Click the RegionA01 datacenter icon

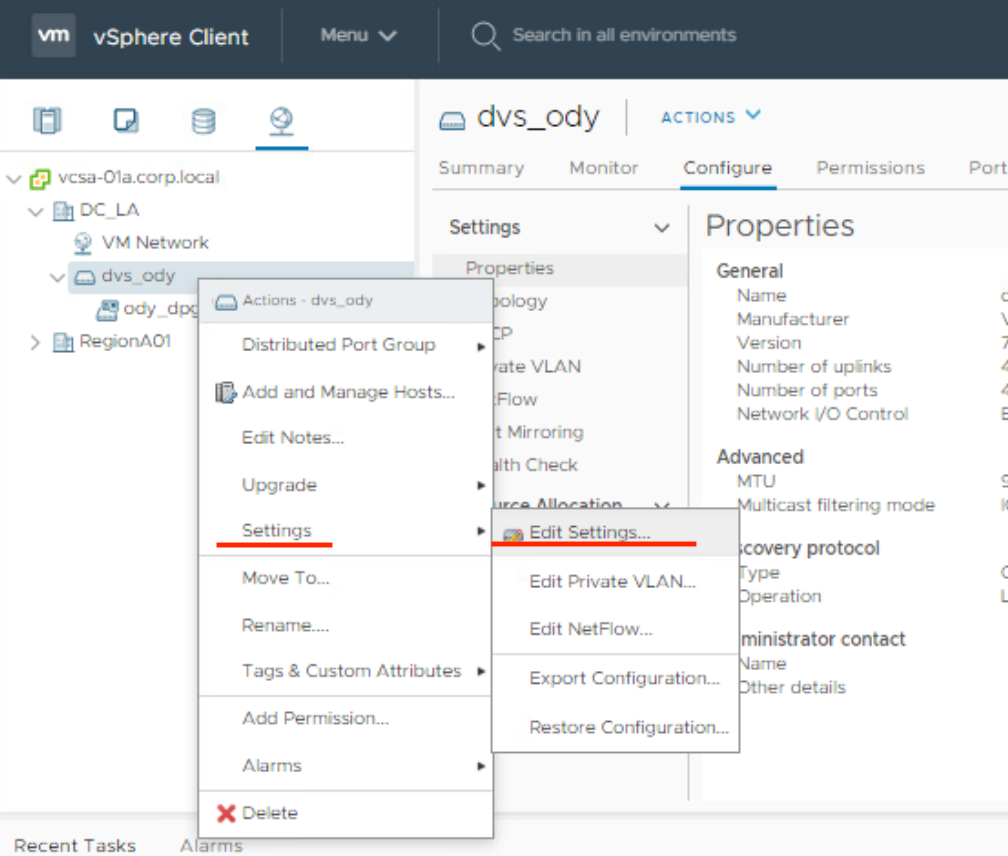63,342
